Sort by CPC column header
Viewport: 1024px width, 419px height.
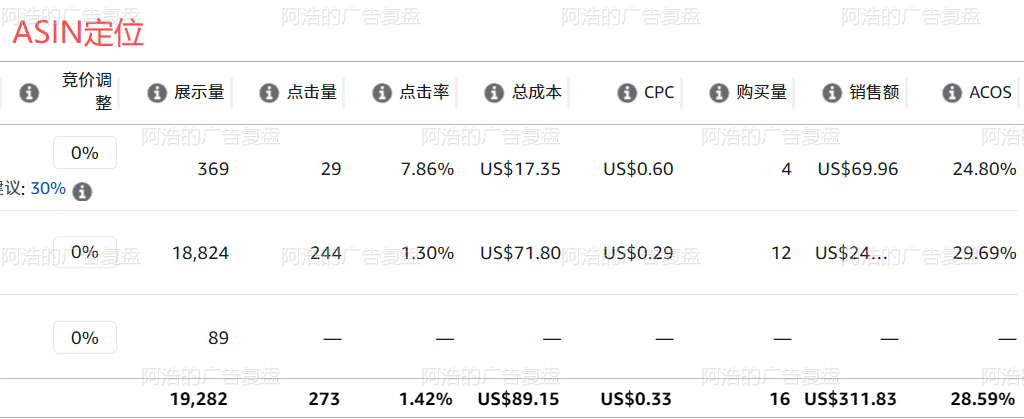point(659,93)
